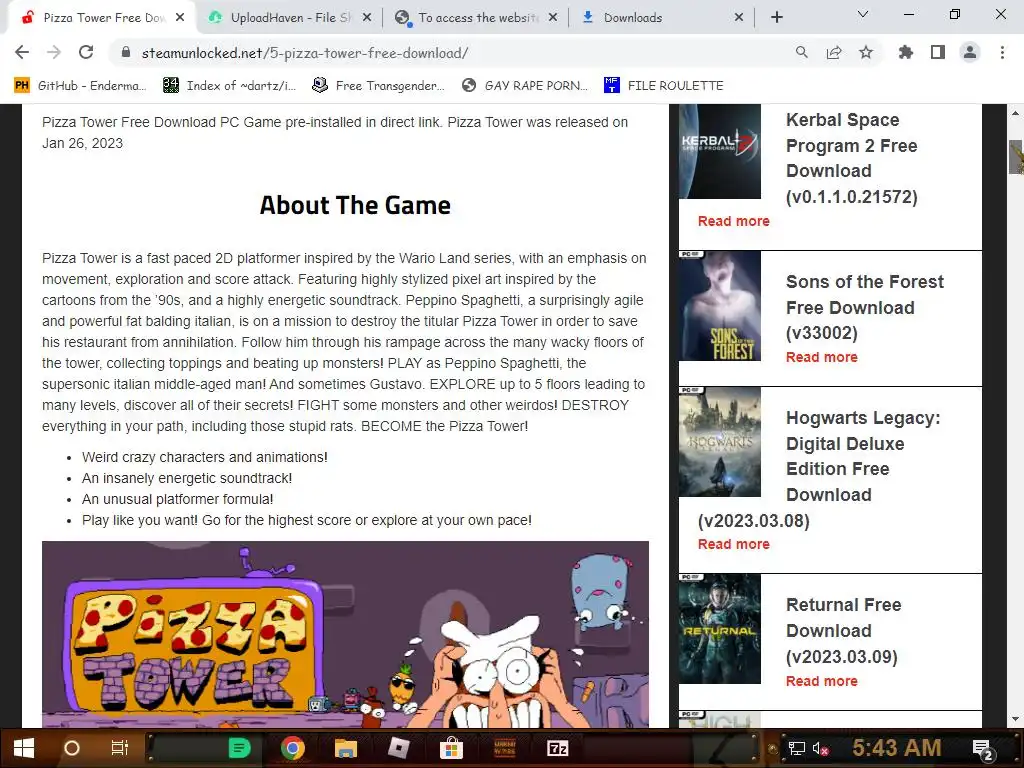Open Returnal Free Download title
1024x768 pixels.
click(843, 630)
